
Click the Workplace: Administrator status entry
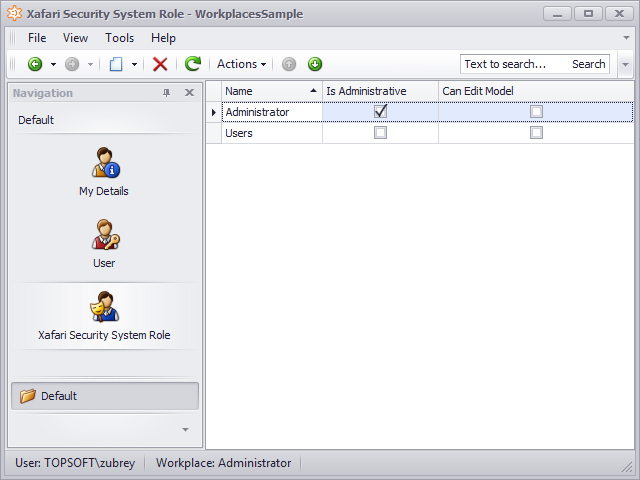[x=224, y=463]
